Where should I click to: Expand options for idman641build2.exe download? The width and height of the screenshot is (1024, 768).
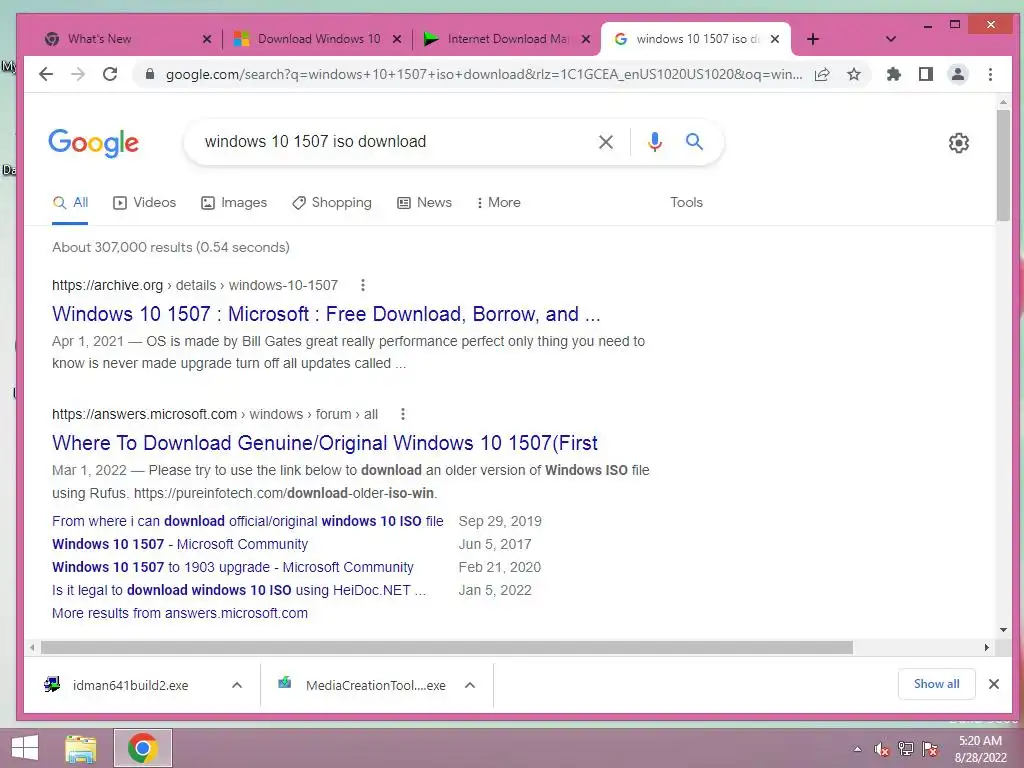(x=237, y=685)
